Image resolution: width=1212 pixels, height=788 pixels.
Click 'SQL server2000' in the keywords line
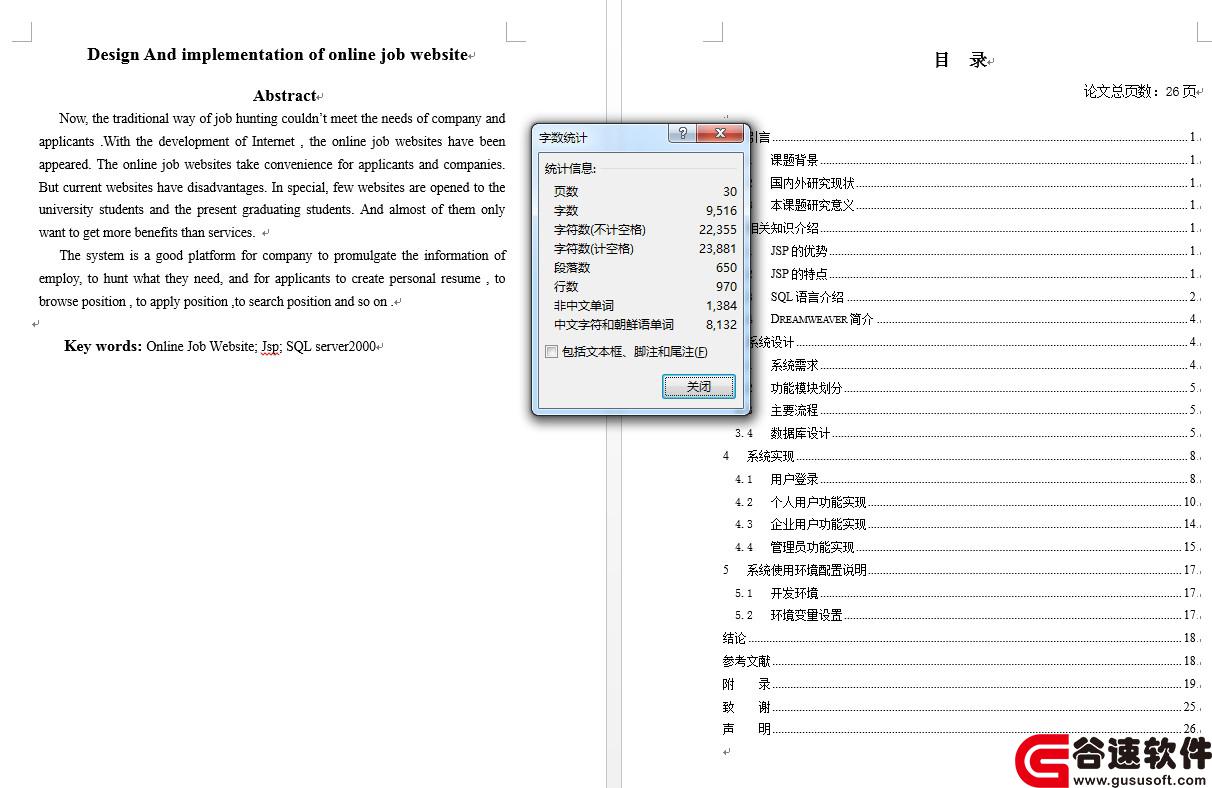coord(331,347)
